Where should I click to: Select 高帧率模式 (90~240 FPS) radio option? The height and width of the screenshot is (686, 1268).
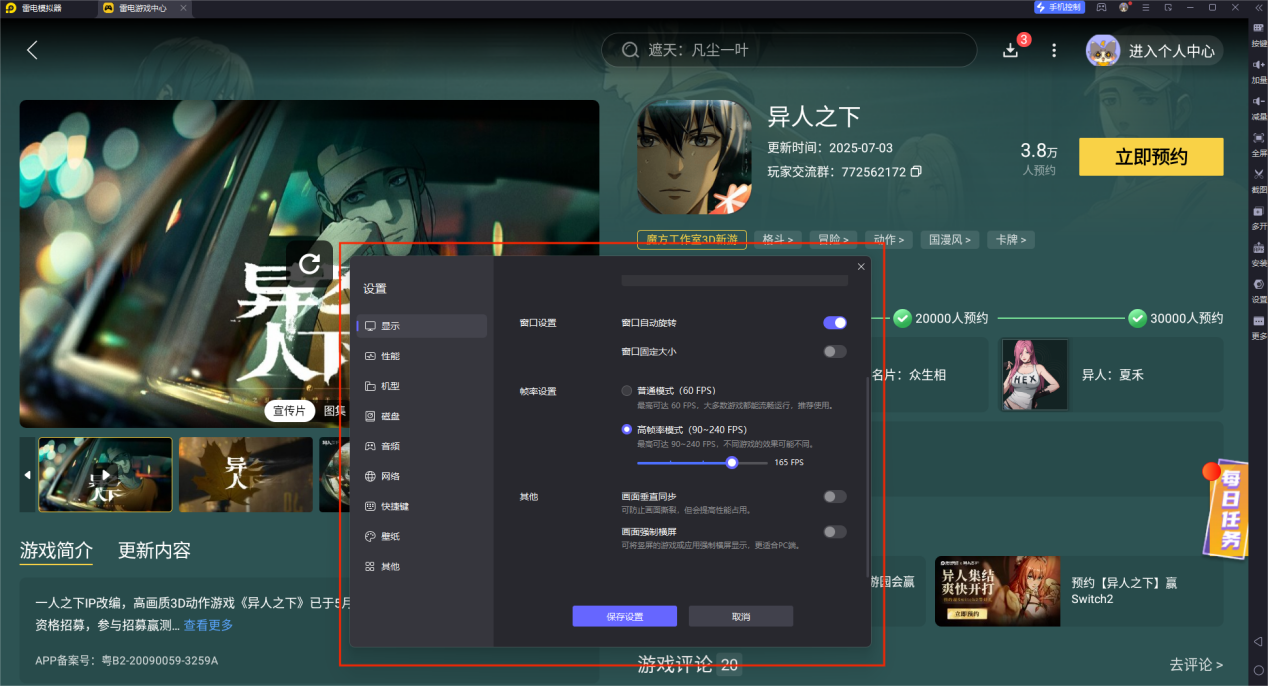(x=627, y=429)
